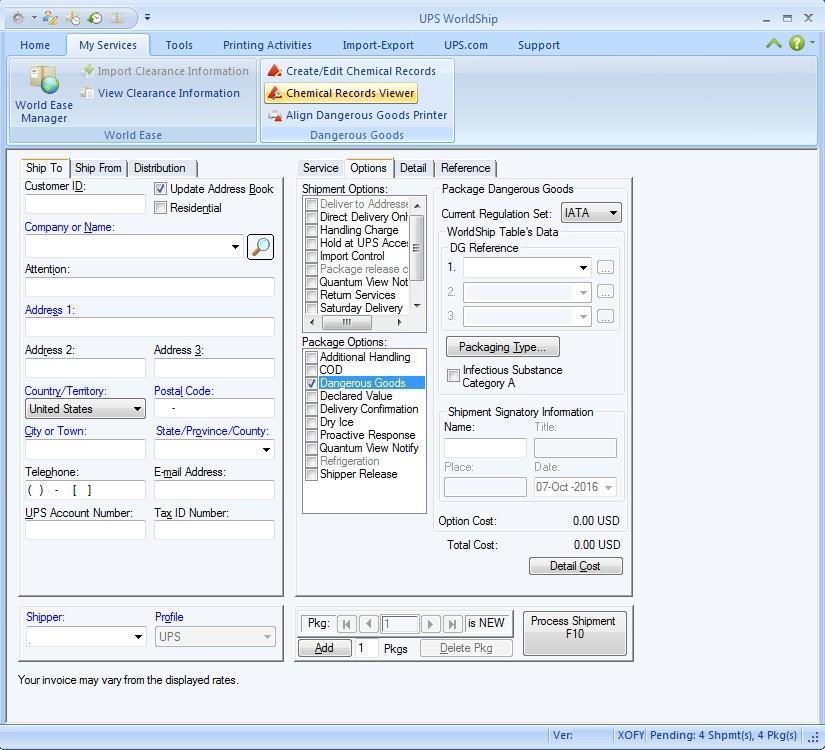Click the Postal Code field
825x750 pixels.
(x=214, y=408)
